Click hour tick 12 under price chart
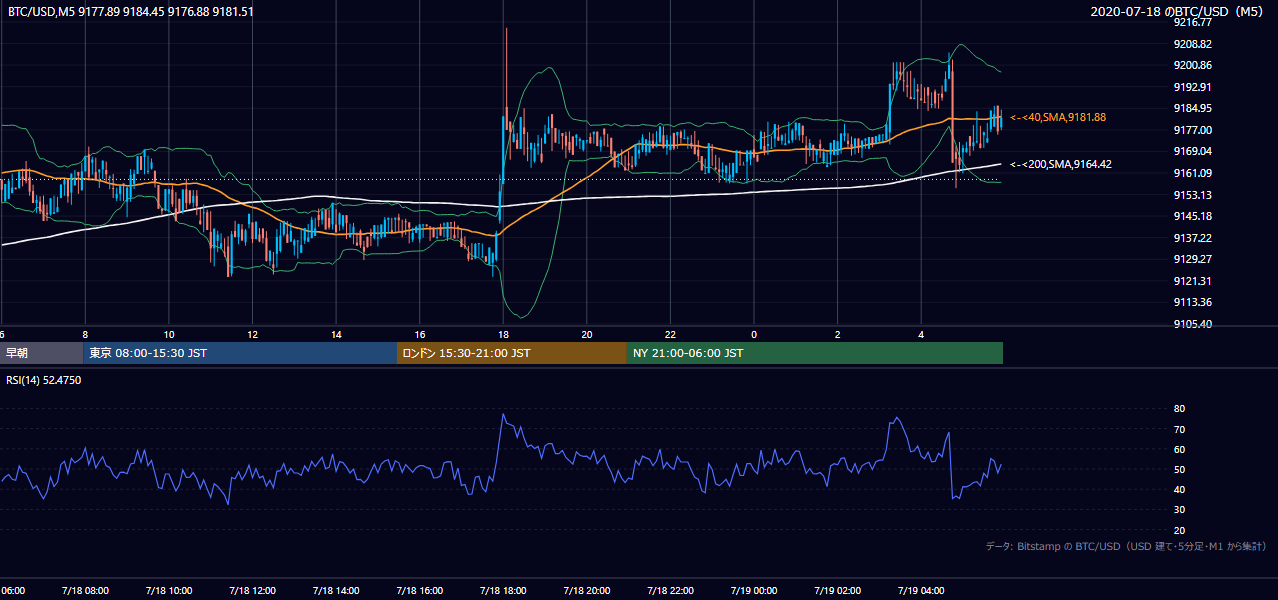The width and height of the screenshot is (1278, 600). click(x=252, y=334)
